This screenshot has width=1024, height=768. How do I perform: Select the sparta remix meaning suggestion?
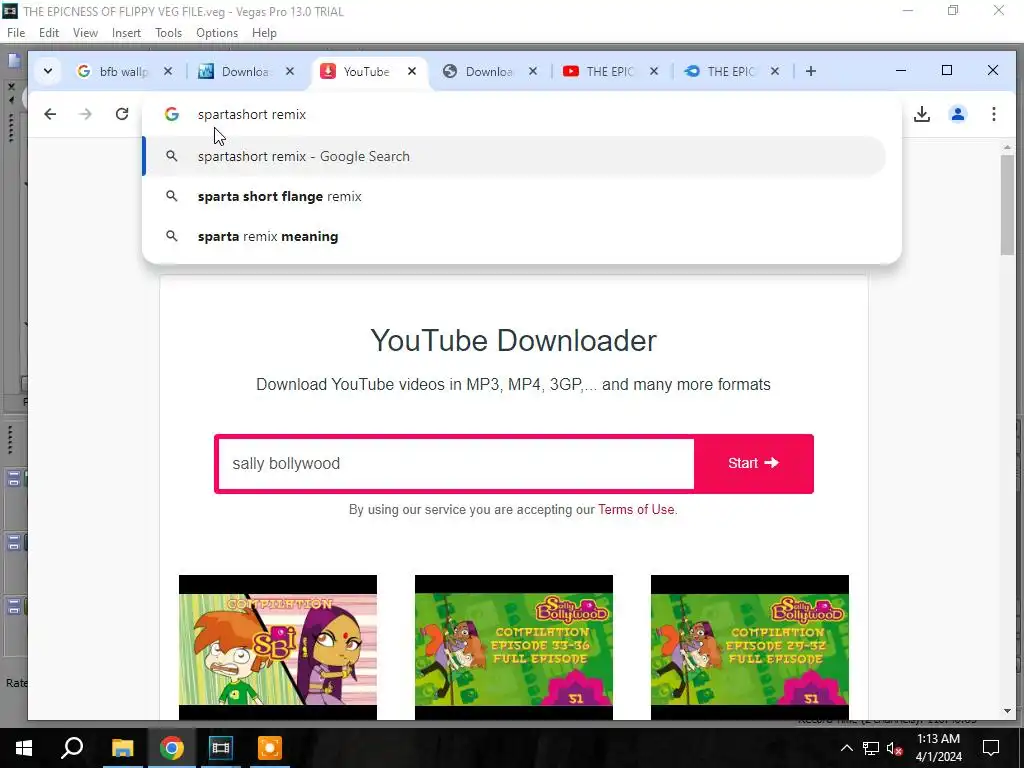point(514,236)
